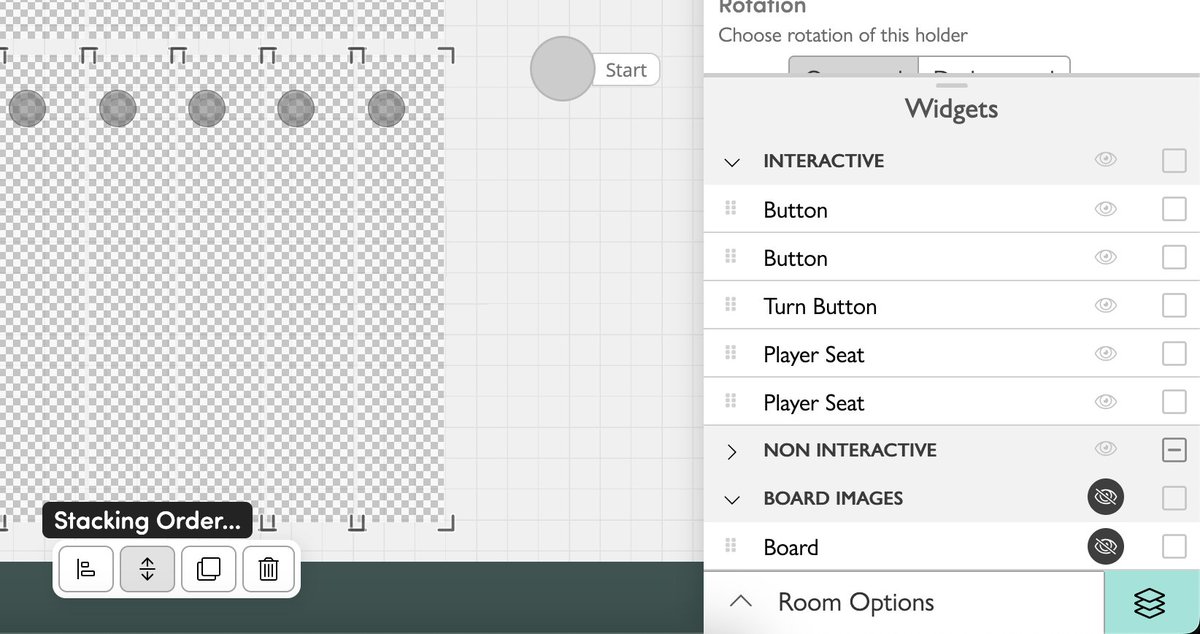Toggle Turn Button visibility eye
The height and width of the screenshot is (634, 1200).
point(1105,305)
